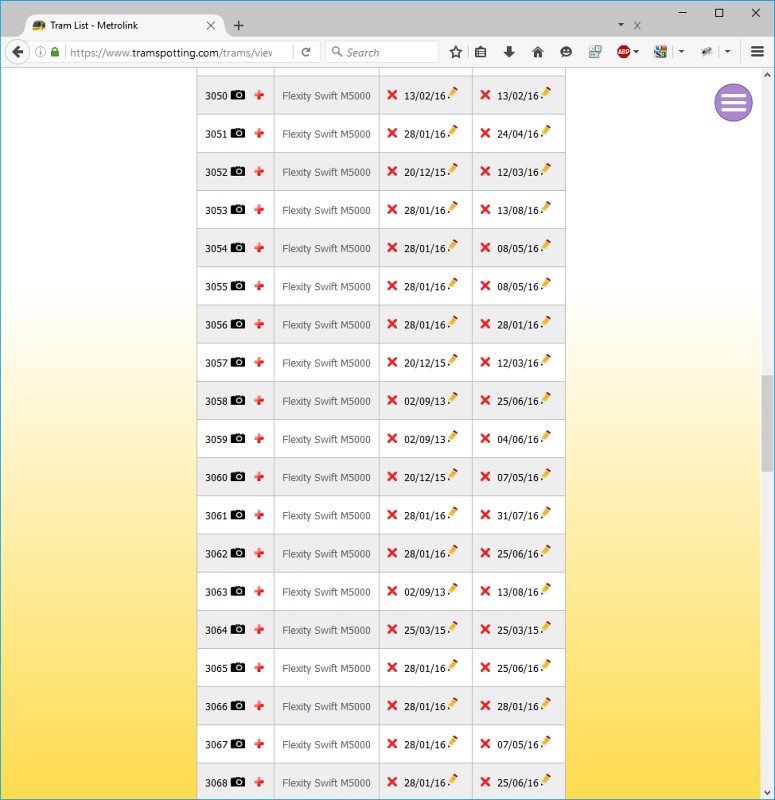Toggle red X before 28/01/16 first date, tram 3054
This screenshot has width=775, height=800.
tap(392, 247)
